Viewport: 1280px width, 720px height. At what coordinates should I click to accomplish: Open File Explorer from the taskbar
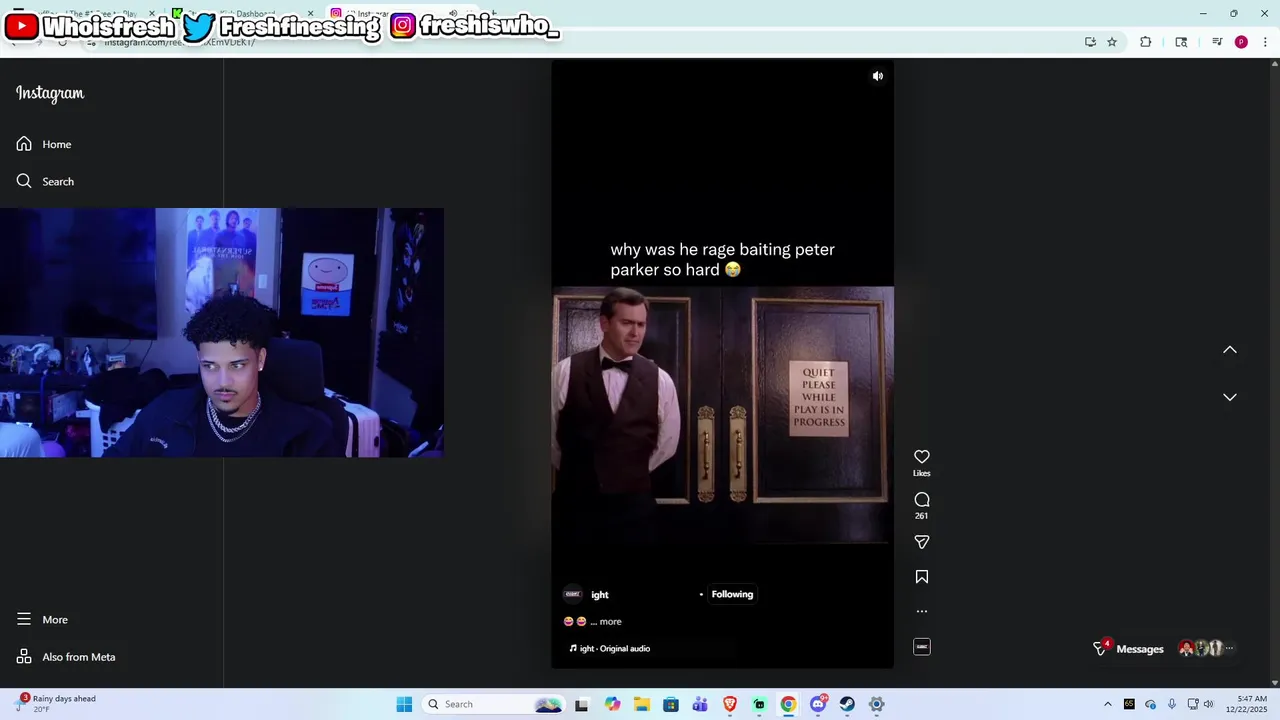point(641,704)
